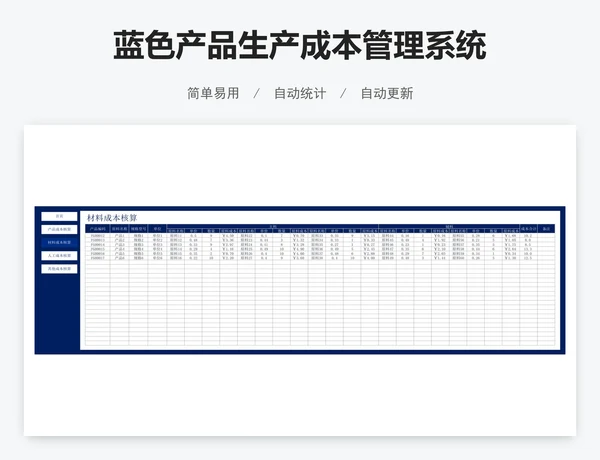
Task: Select the FG00014 product code cell
Action: [x=98, y=245]
